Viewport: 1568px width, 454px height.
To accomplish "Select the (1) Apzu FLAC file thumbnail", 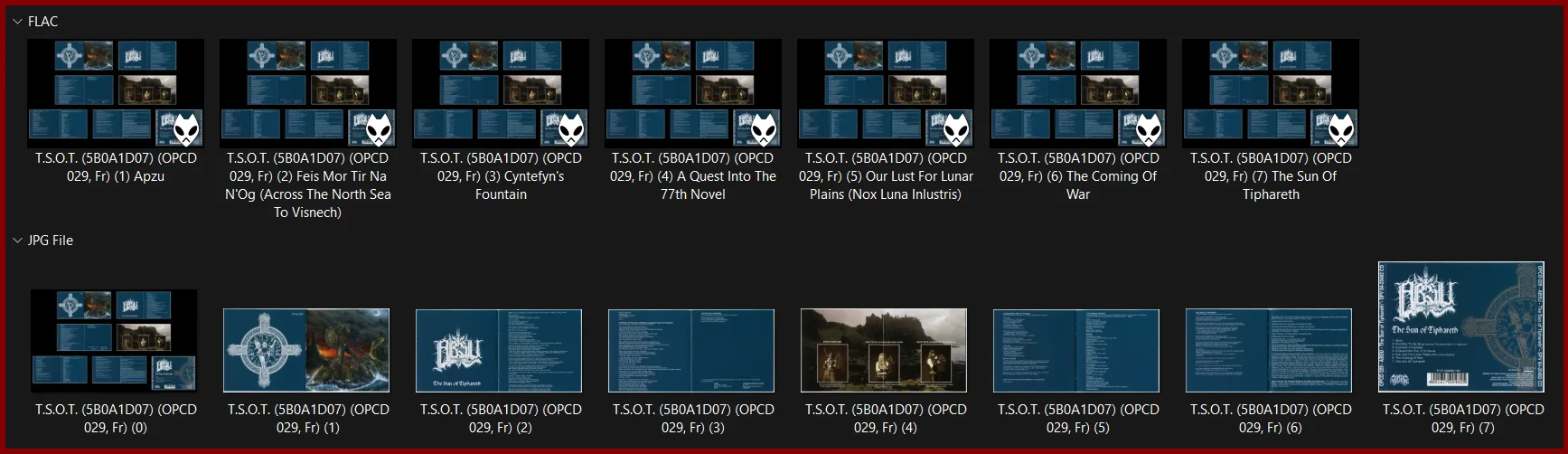I will (x=116, y=93).
